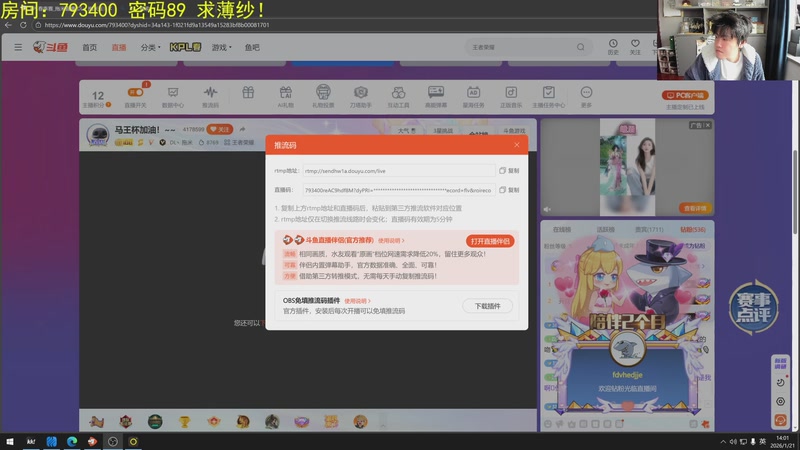This screenshot has width=800, height=450.
Task: Go to 首页 in navigation
Action: pyautogui.click(x=89, y=47)
